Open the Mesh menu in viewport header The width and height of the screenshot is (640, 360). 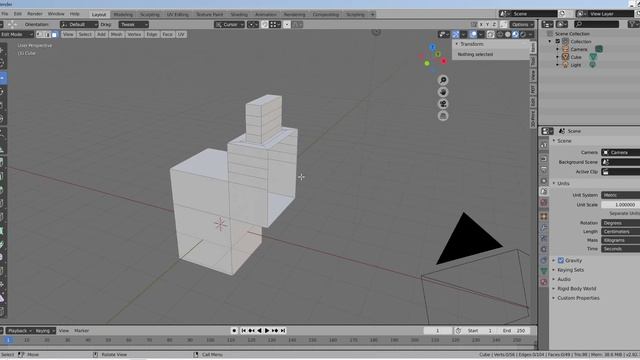(x=116, y=35)
